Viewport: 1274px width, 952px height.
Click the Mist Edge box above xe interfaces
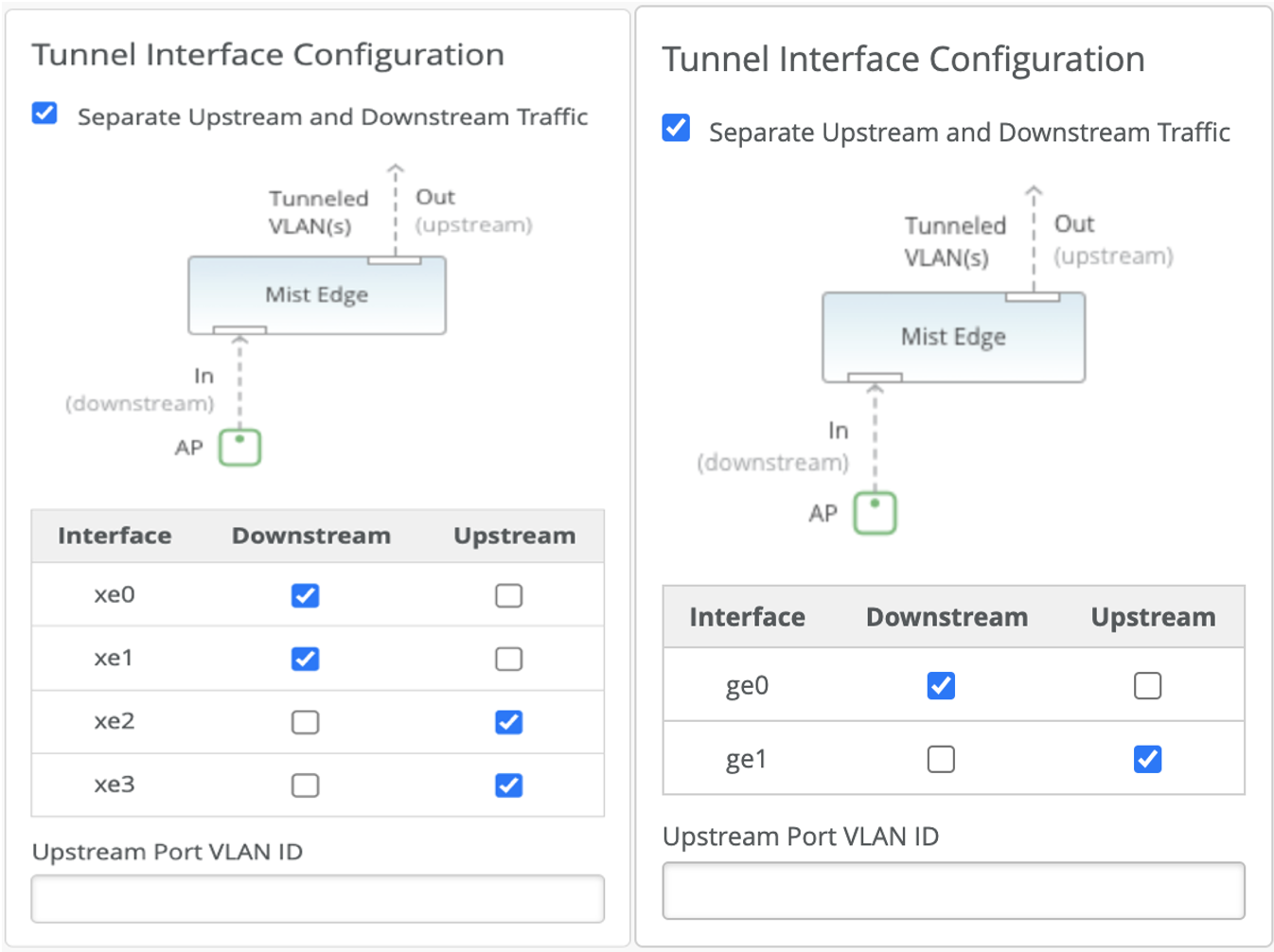[317, 295]
